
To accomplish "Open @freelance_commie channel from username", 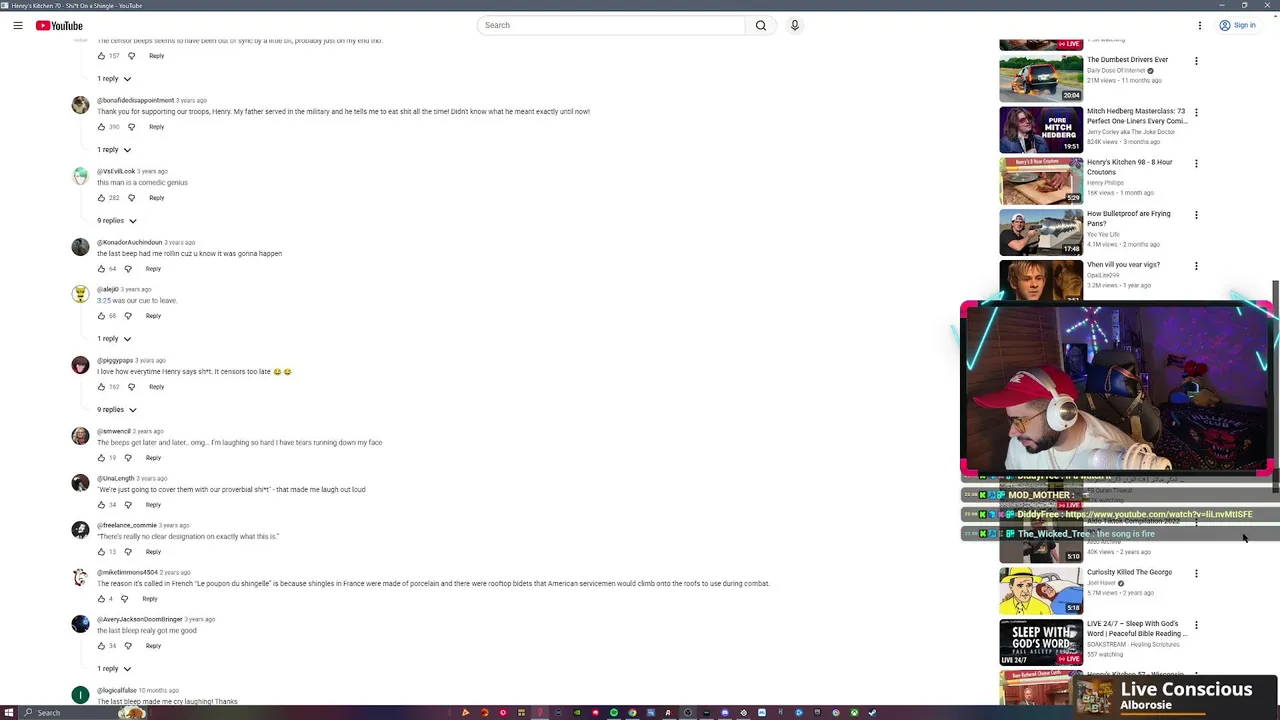I will 127,525.
